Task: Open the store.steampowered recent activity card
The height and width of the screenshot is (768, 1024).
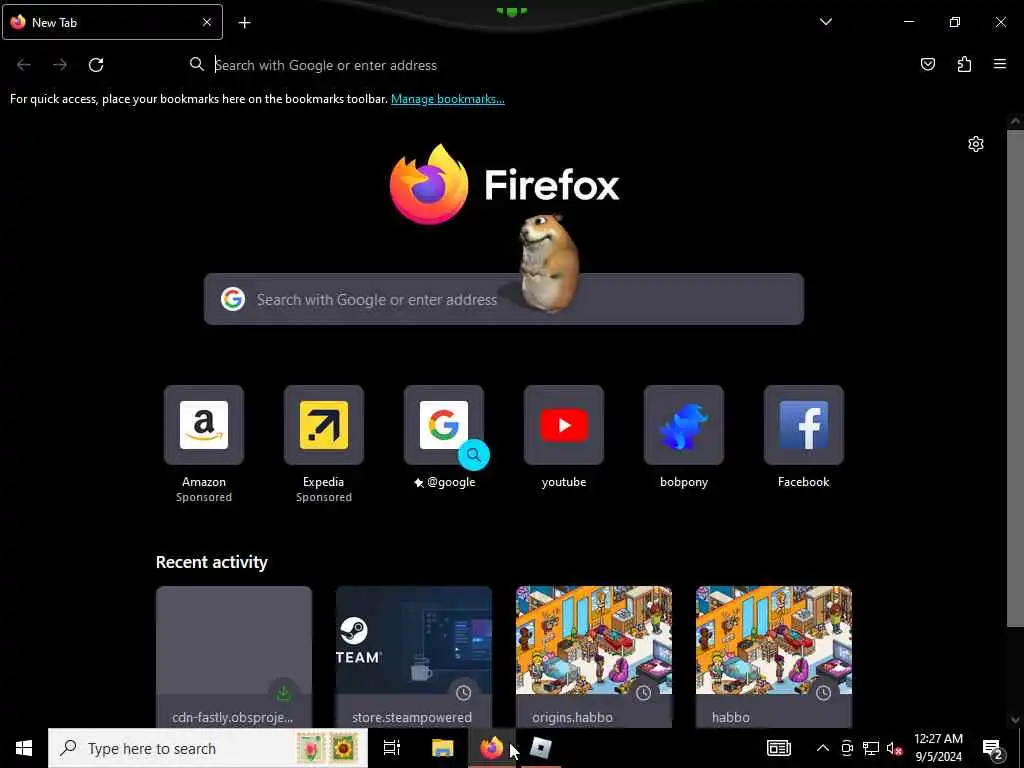Action: click(413, 656)
